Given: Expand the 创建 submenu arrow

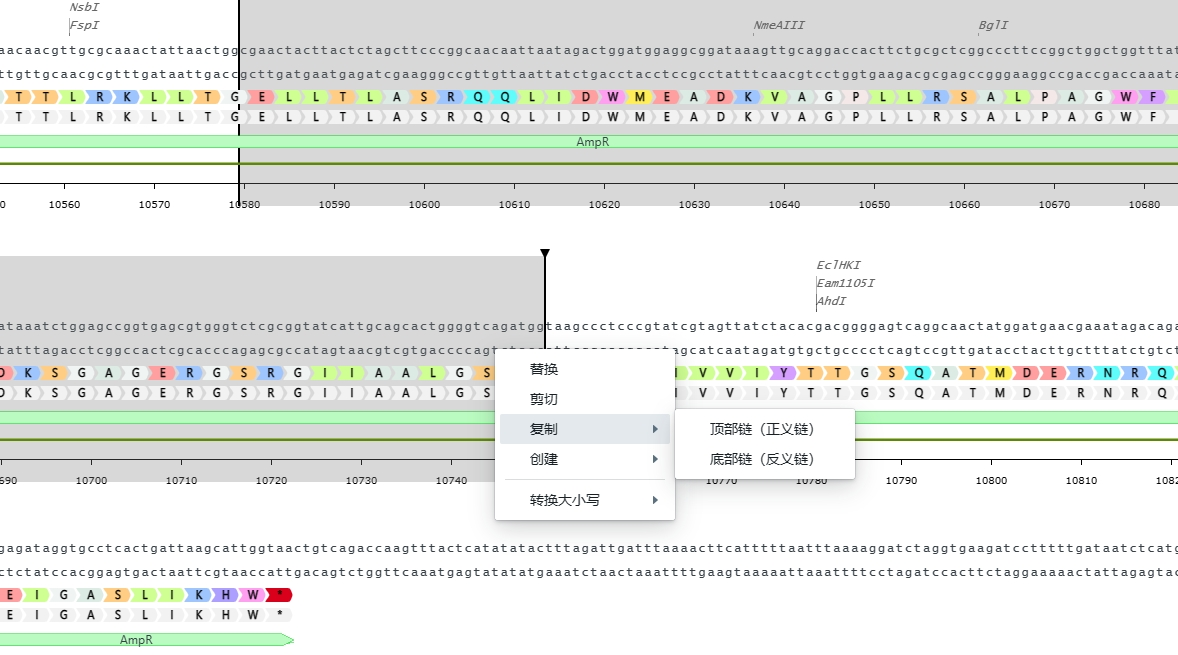Looking at the screenshot, I should [x=655, y=459].
